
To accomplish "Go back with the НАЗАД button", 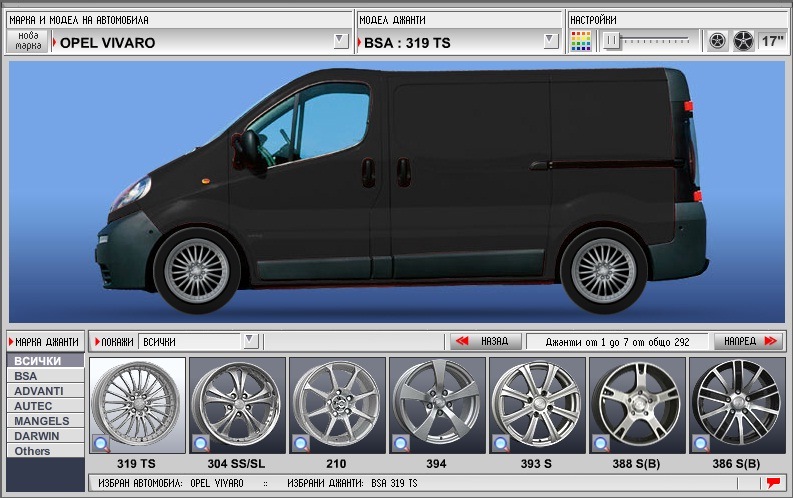I will pos(486,341).
